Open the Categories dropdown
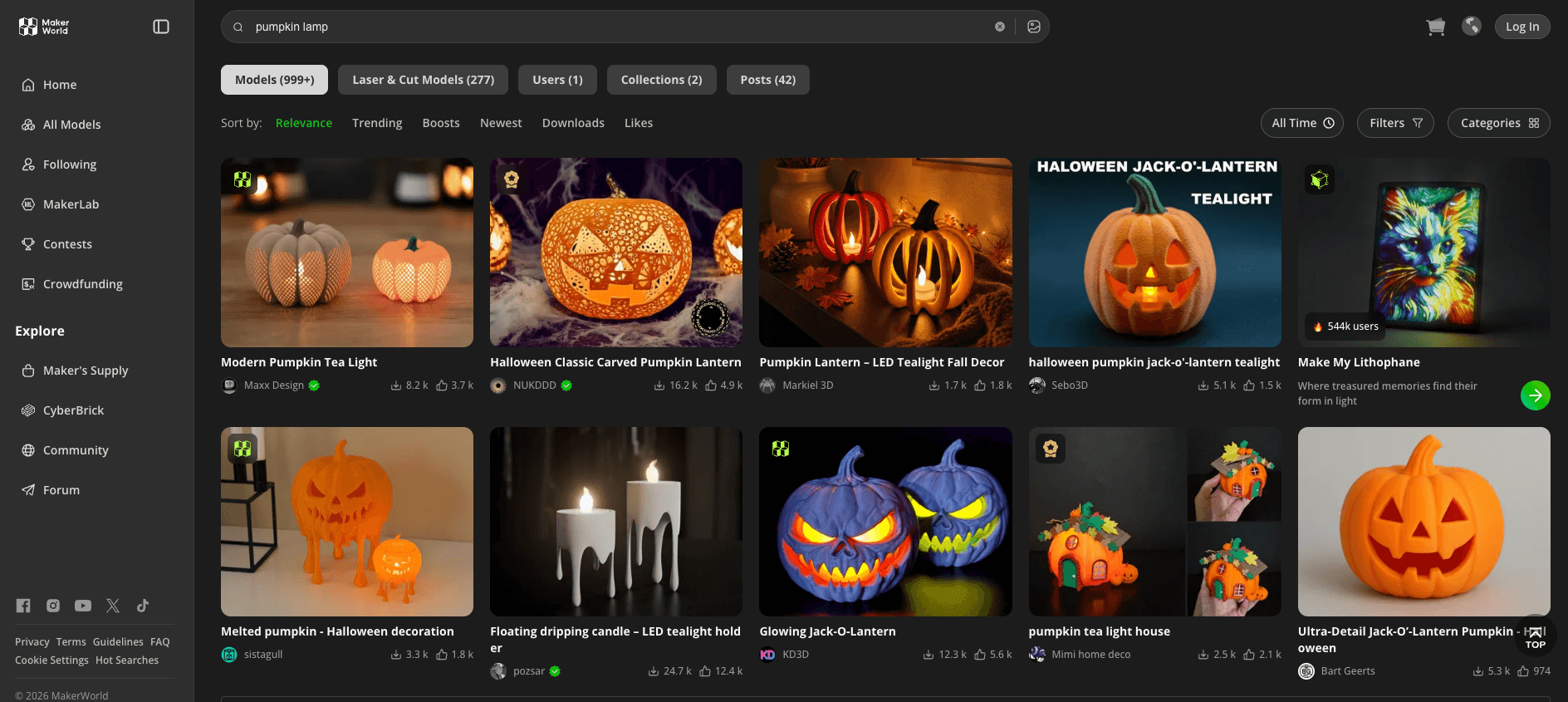The height and width of the screenshot is (702, 1568). coord(1499,123)
